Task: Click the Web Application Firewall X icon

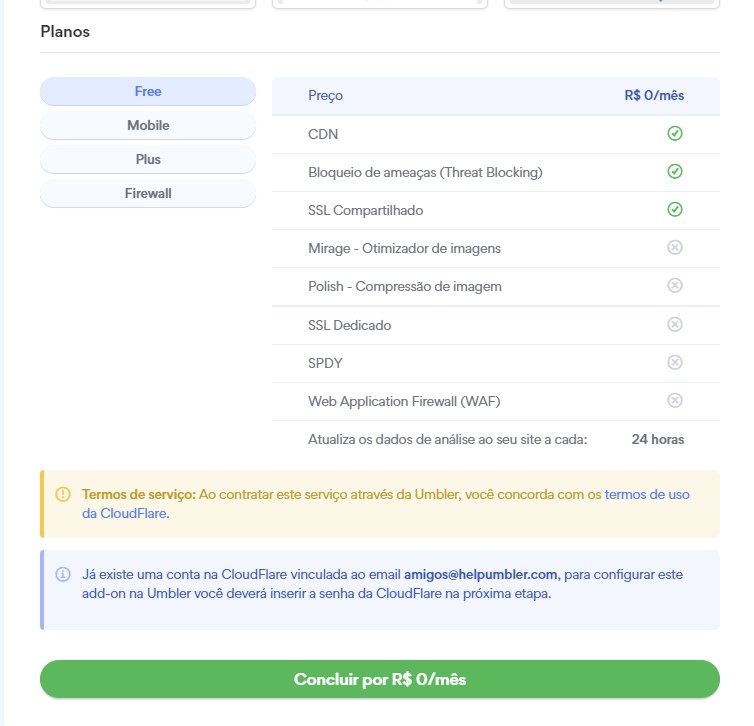Action: click(x=675, y=400)
